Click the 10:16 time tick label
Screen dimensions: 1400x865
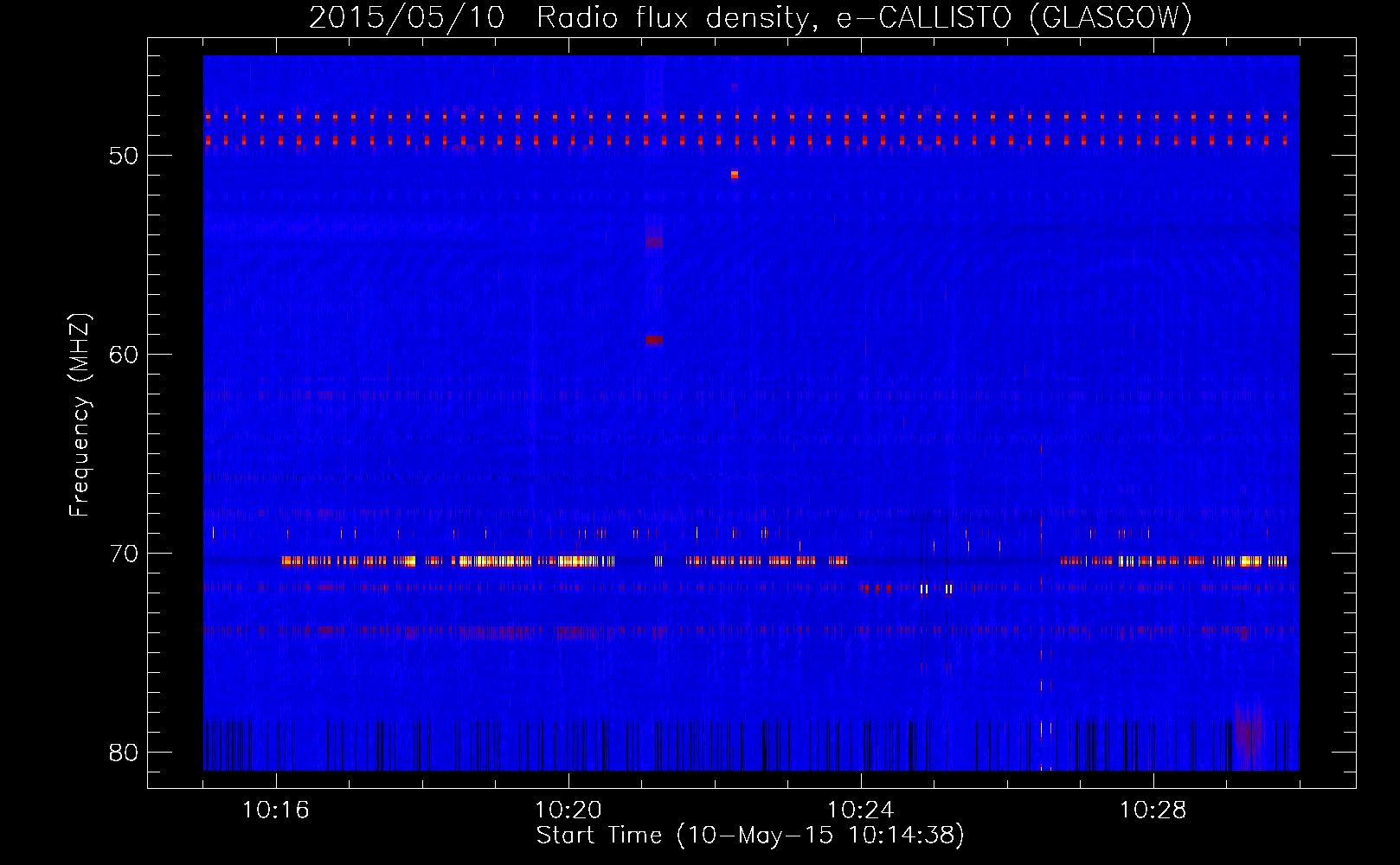point(276,811)
